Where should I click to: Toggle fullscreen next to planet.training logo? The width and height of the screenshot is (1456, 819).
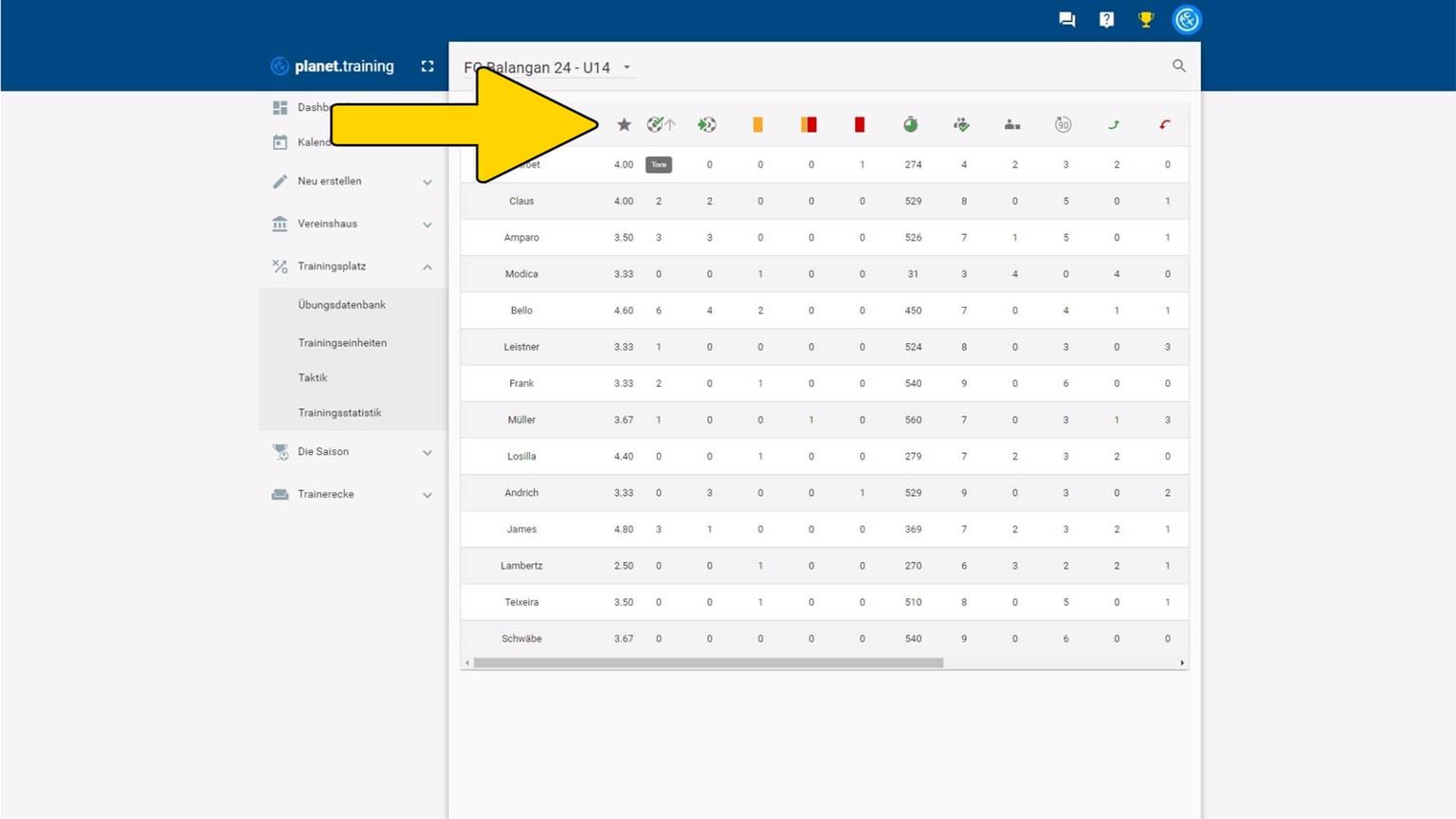[x=428, y=66]
